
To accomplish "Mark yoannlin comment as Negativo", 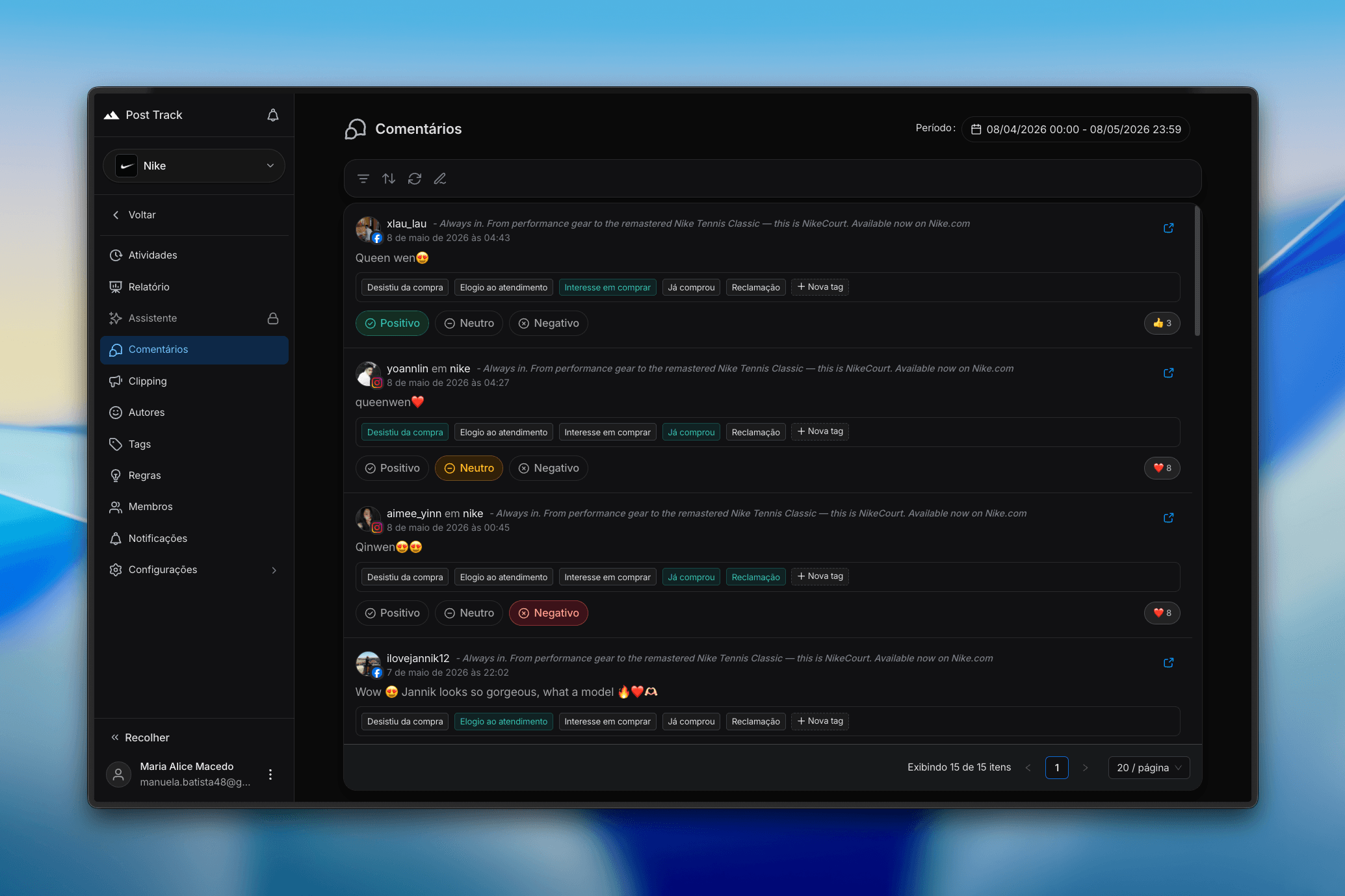I will [549, 468].
